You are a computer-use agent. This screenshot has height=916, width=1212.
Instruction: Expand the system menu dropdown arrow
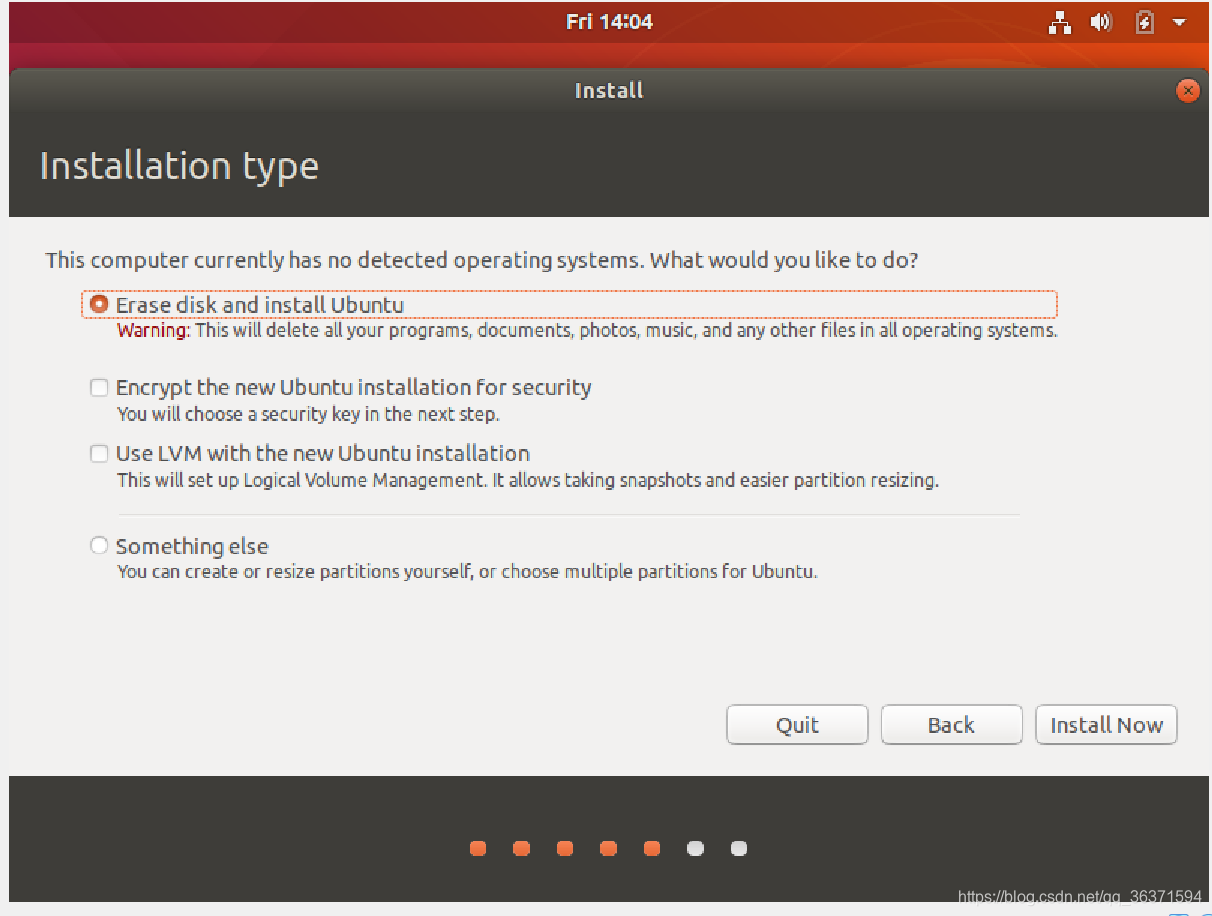point(1179,22)
